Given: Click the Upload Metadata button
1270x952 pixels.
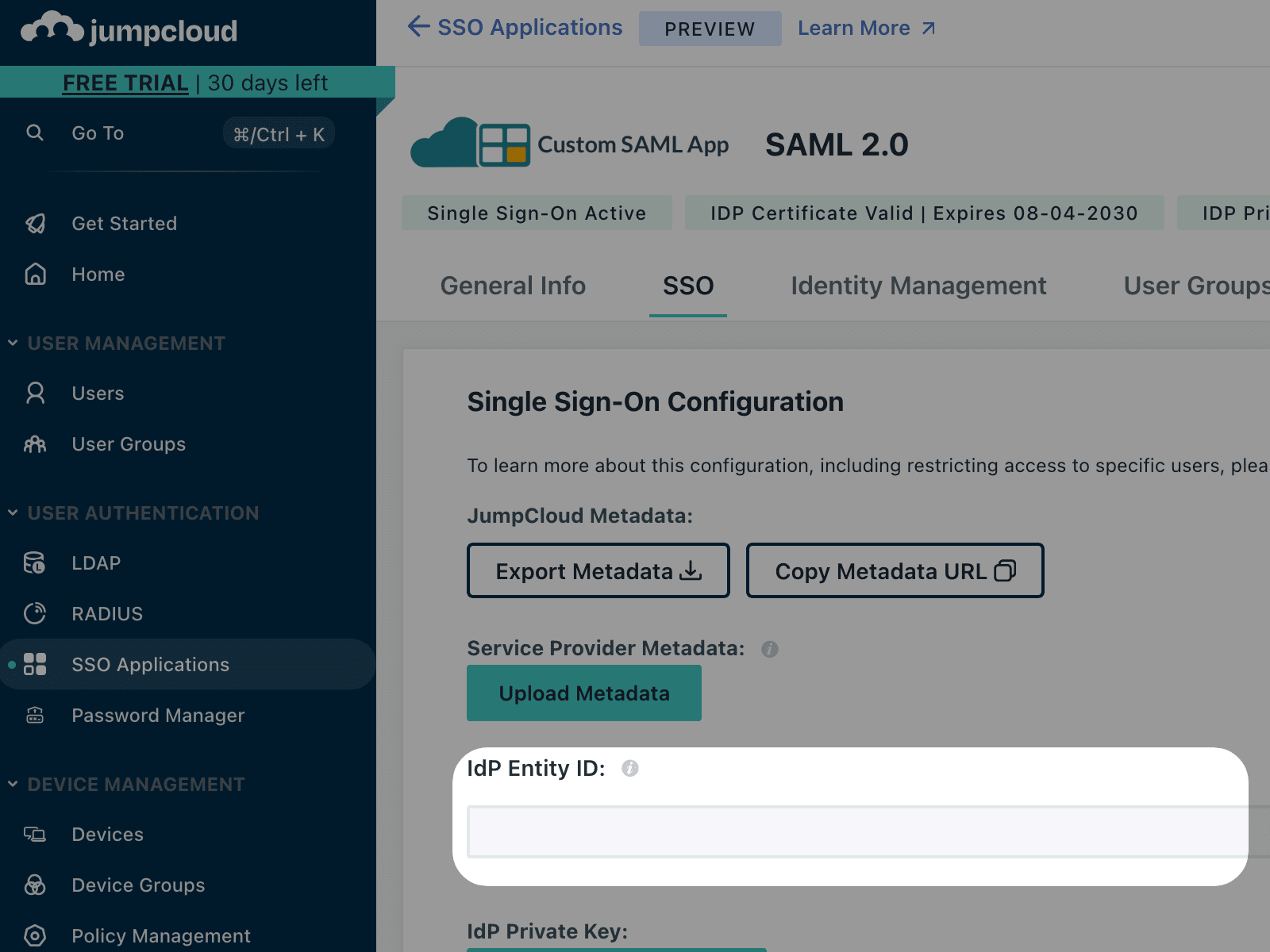Looking at the screenshot, I should (584, 693).
